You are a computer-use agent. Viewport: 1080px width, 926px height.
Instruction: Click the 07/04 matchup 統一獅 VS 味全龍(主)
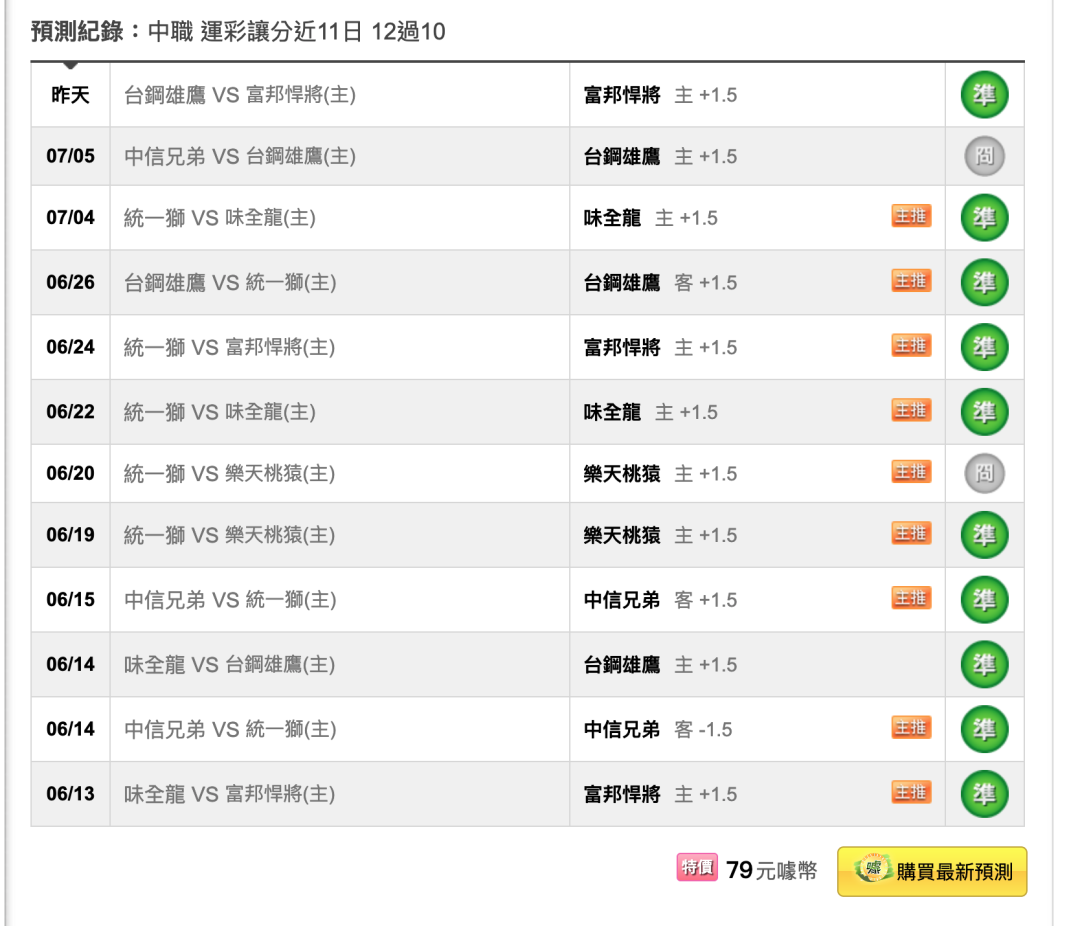(220, 218)
